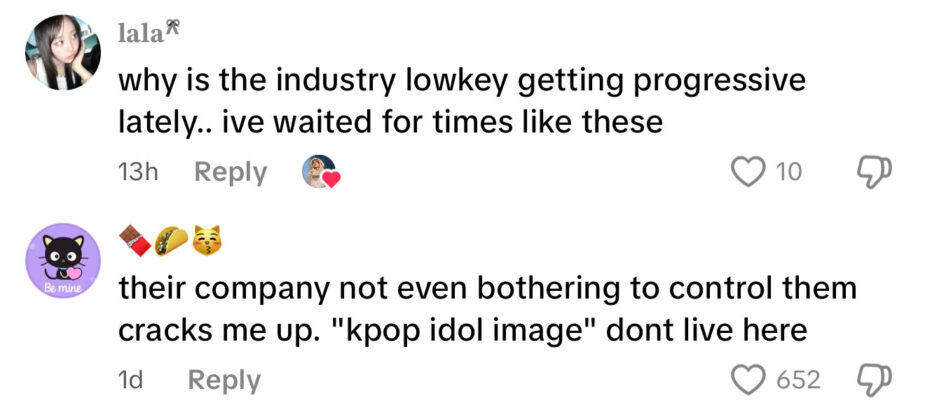Click the like count of 10
Image resolution: width=925 pixels, height=403 pixels.
(788, 172)
